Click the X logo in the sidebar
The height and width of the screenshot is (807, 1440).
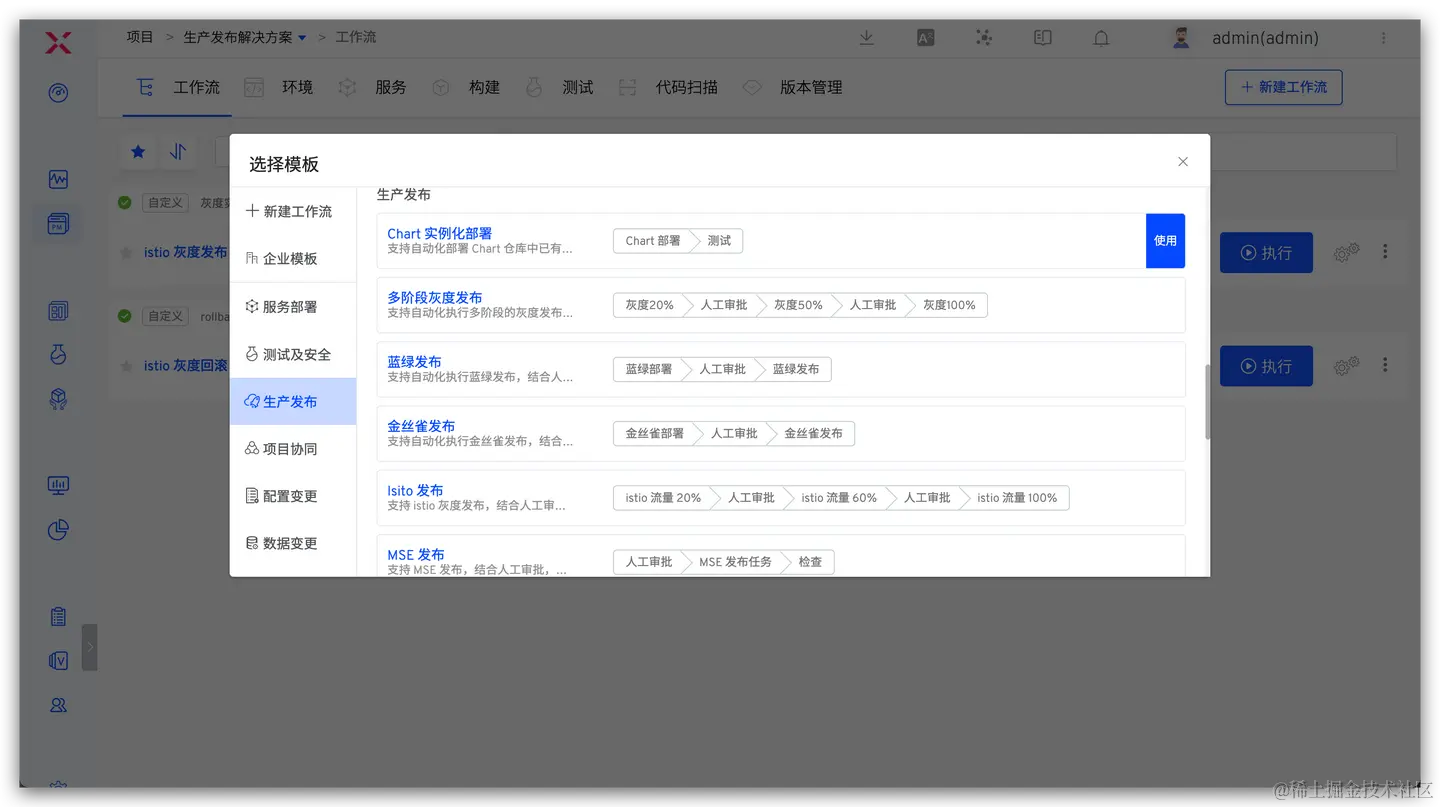coord(58,43)
